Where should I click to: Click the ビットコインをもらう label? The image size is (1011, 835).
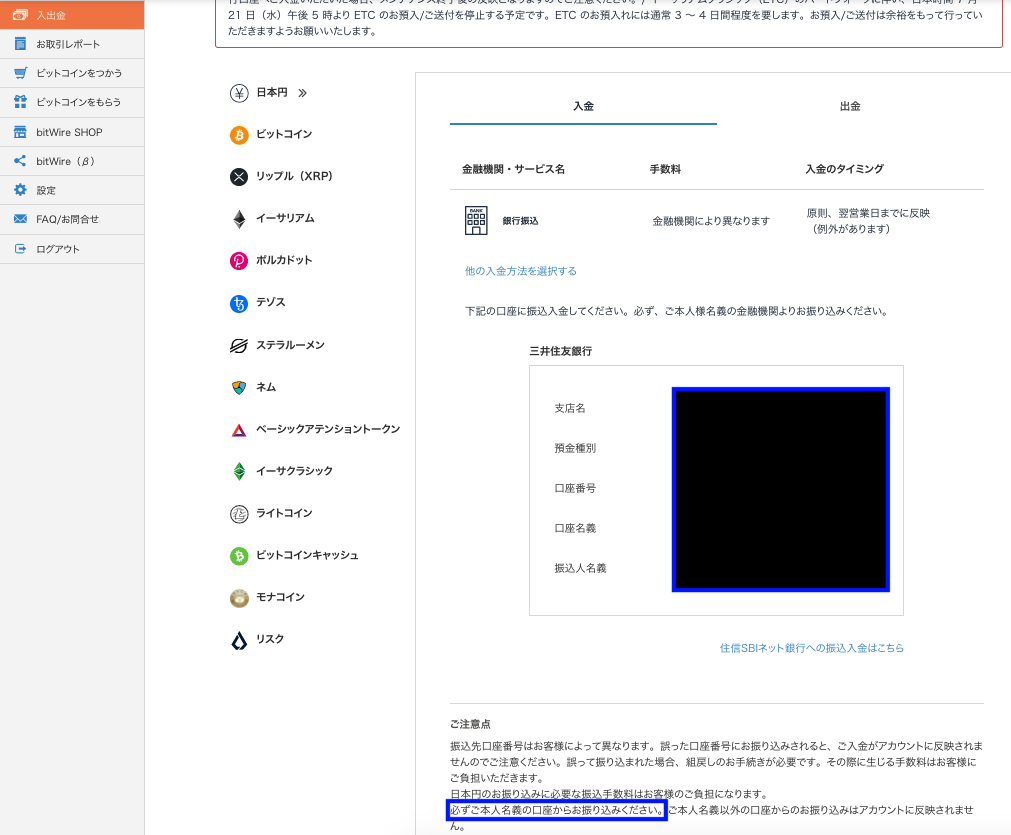[x=79, y=102]
